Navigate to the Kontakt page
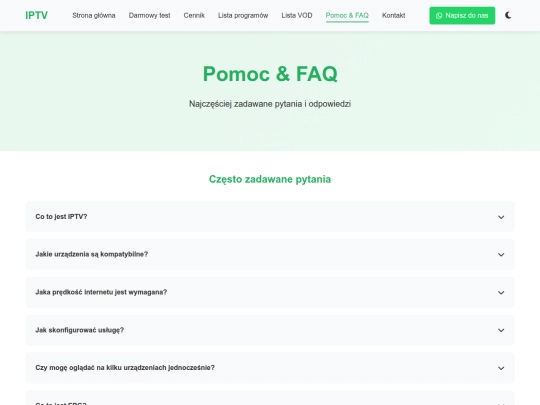 393,15
